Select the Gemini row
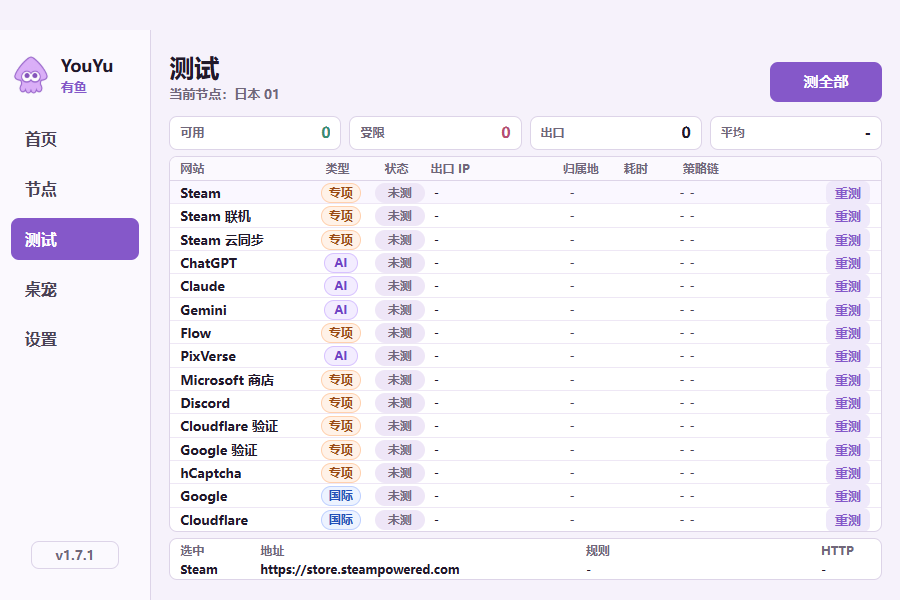Screen dimensions: 900x600 point(525,310)
